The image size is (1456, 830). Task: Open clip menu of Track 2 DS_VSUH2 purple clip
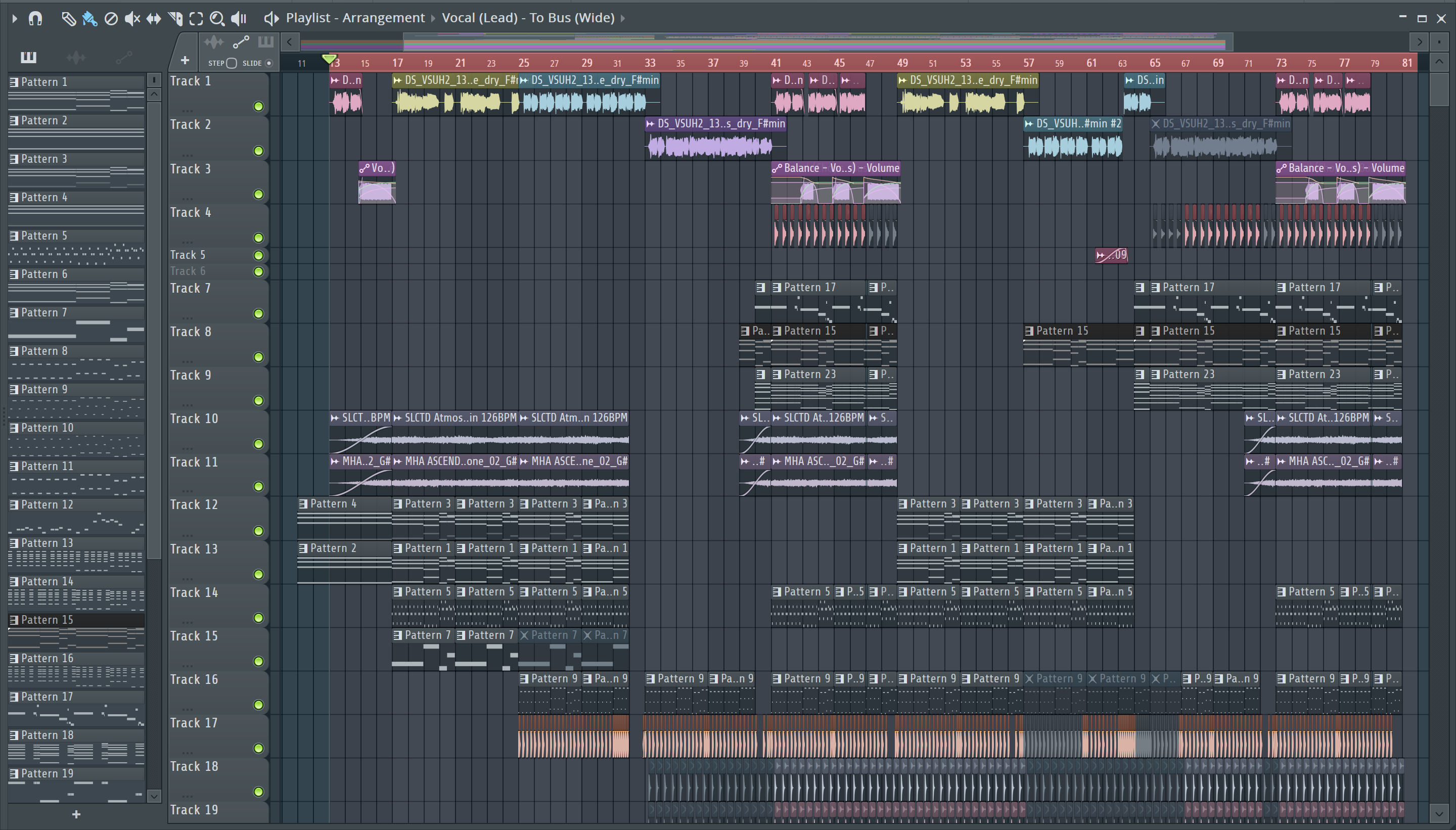tap(651, 124)
